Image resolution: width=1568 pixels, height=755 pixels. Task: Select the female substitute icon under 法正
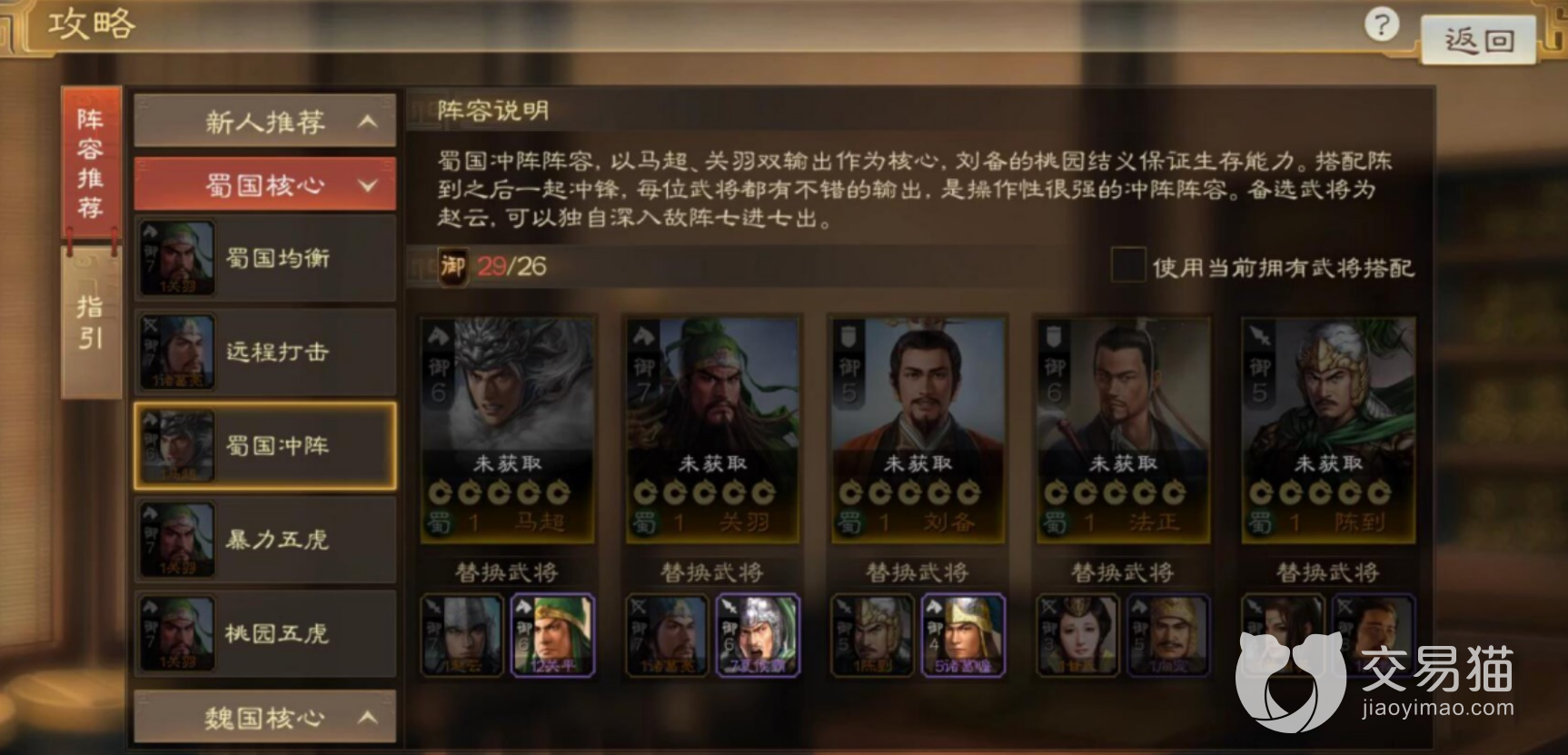click(1077, 635)
